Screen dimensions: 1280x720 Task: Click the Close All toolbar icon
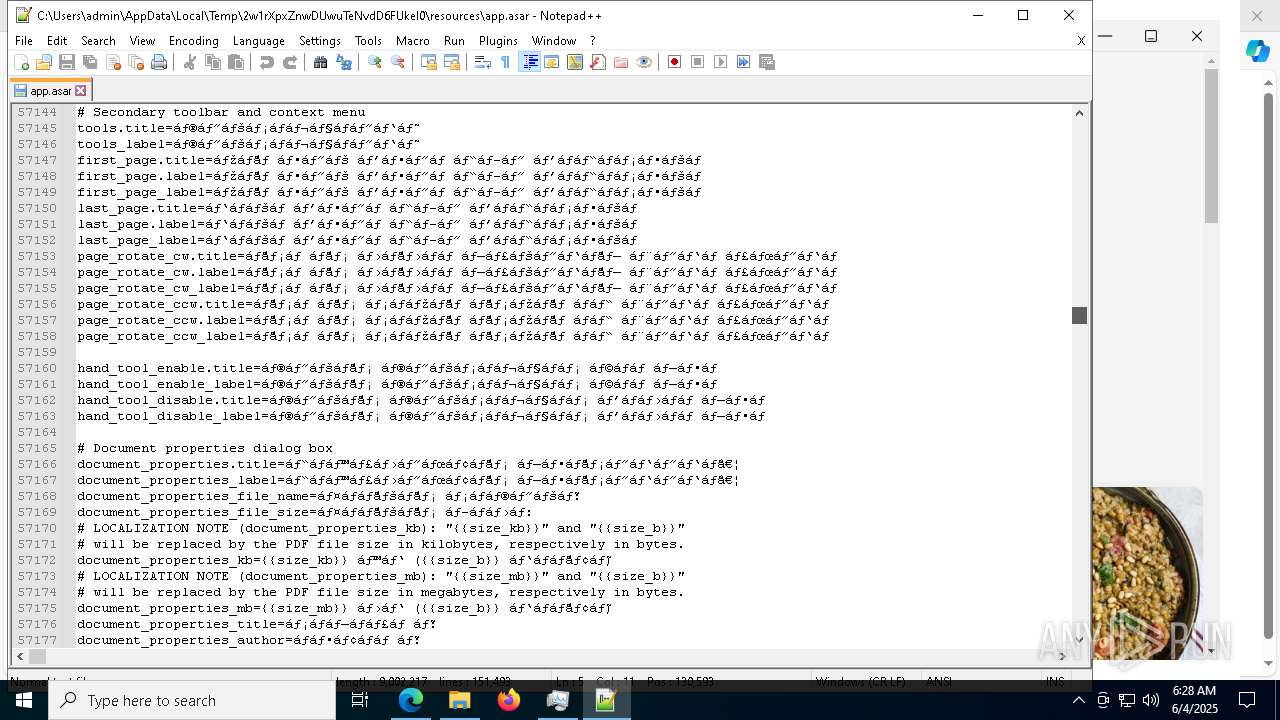136,62
